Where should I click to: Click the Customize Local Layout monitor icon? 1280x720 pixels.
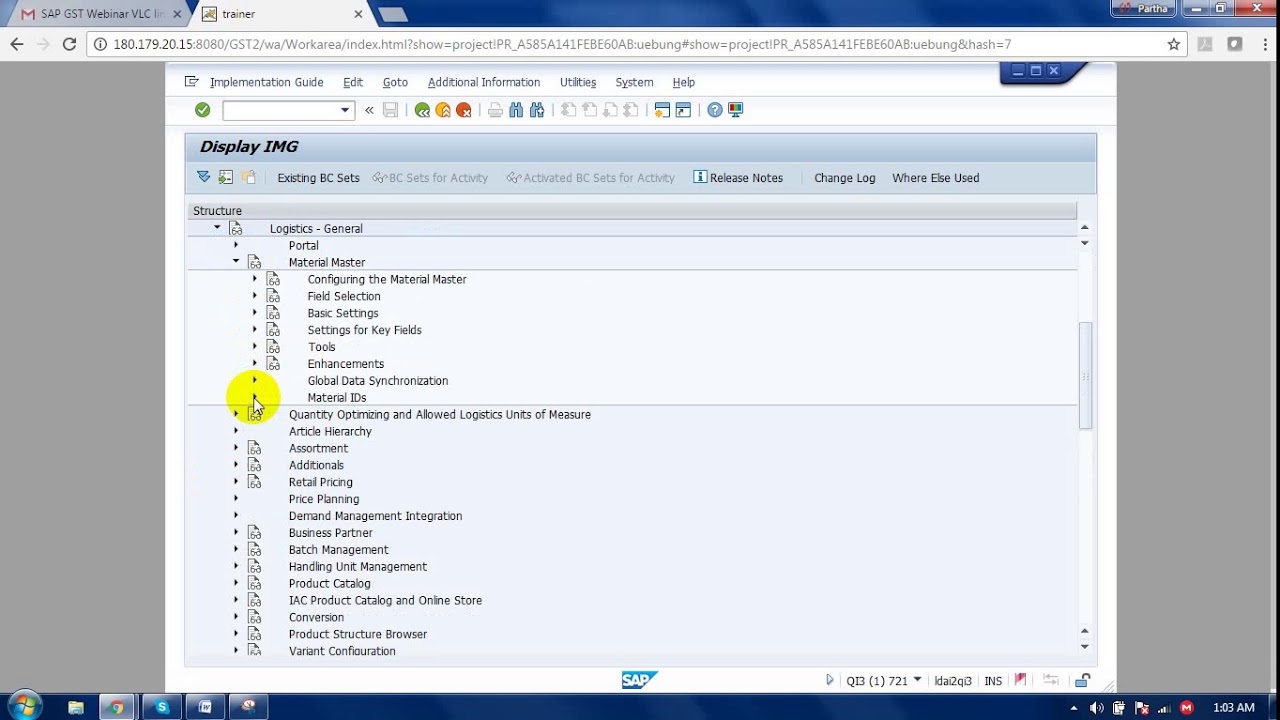[x=736, y=110]
